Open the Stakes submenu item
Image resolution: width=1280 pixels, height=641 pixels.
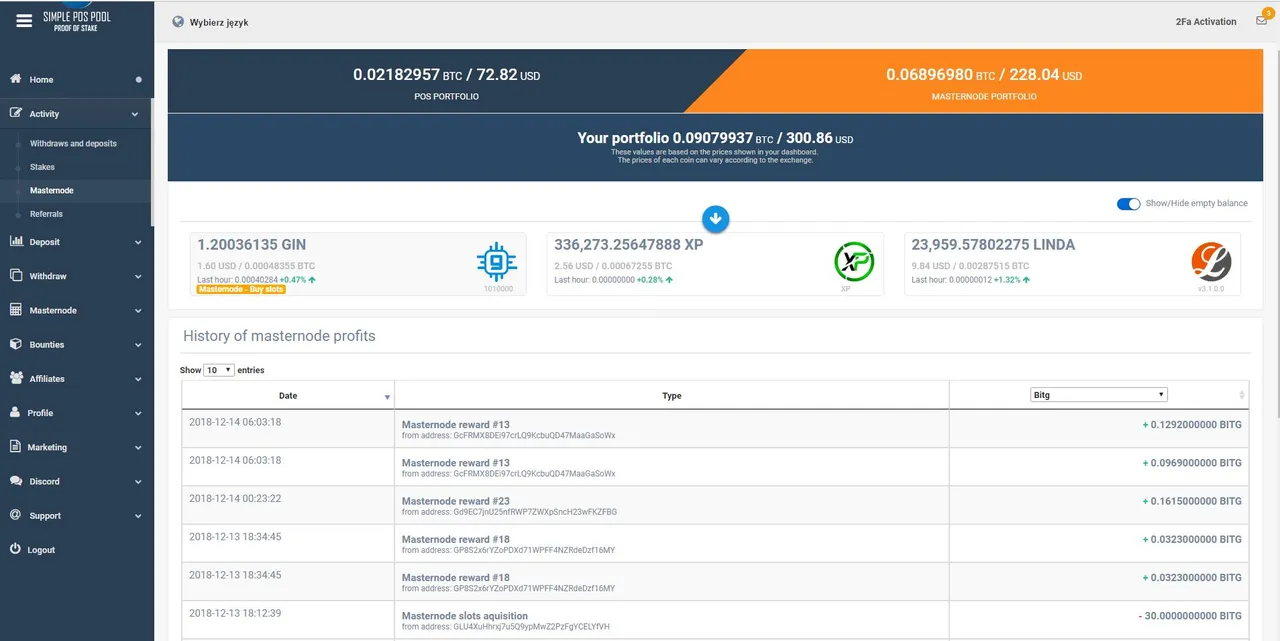(x=42, y=167)
